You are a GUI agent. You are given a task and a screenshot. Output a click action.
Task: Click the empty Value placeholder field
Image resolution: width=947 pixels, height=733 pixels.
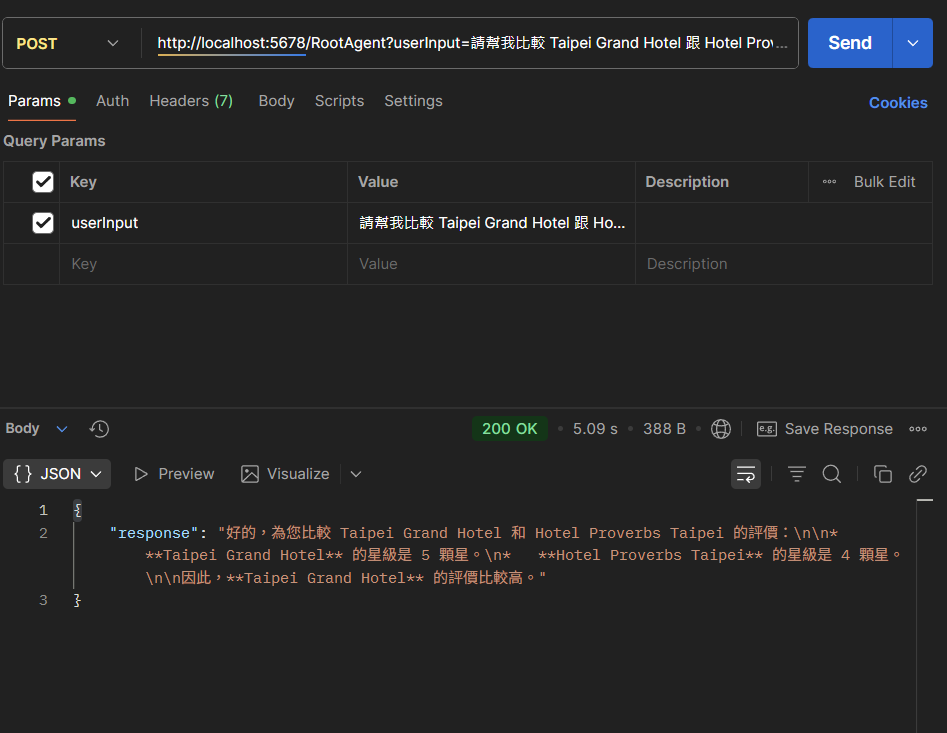491,264
